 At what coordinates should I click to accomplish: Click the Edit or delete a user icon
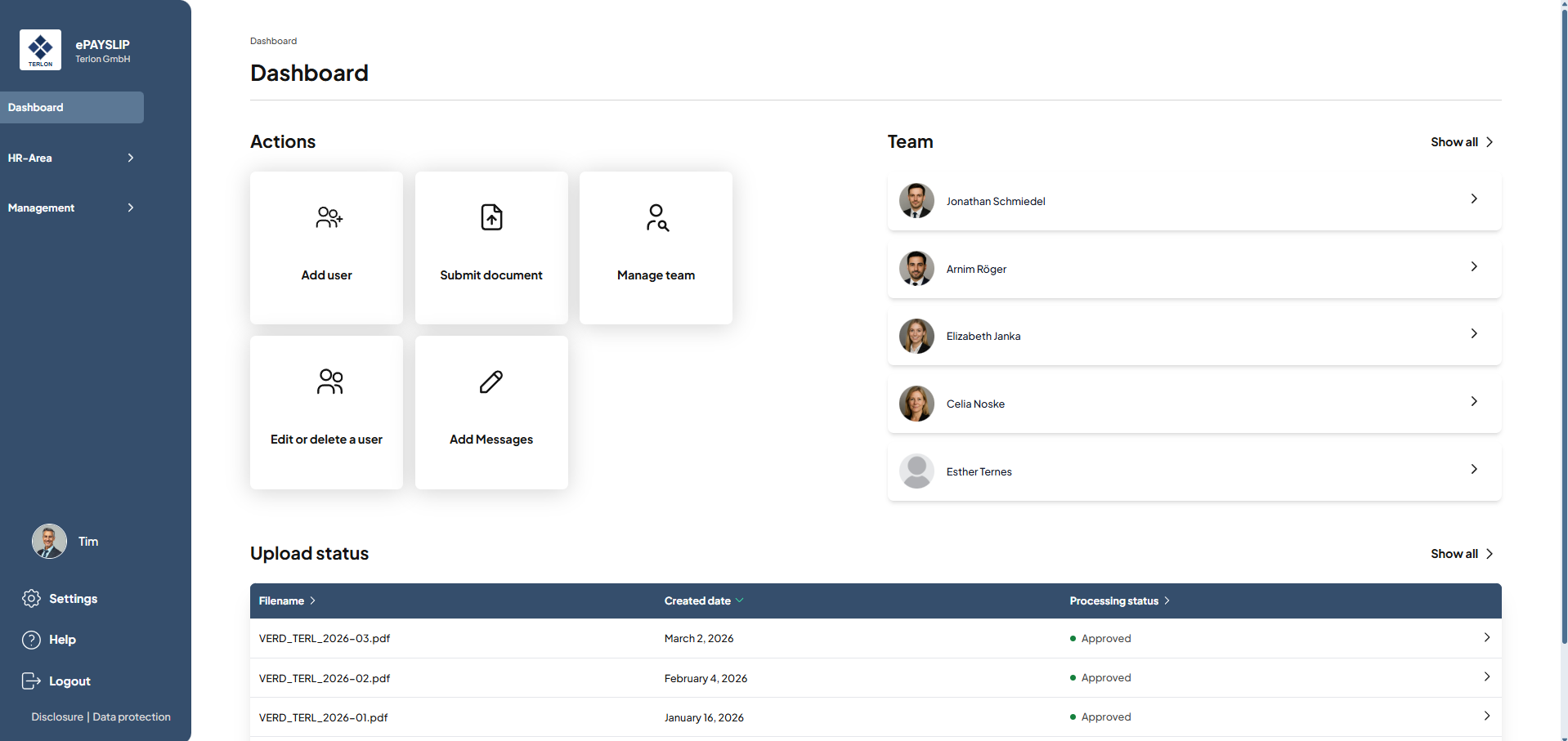click(329, 382)
